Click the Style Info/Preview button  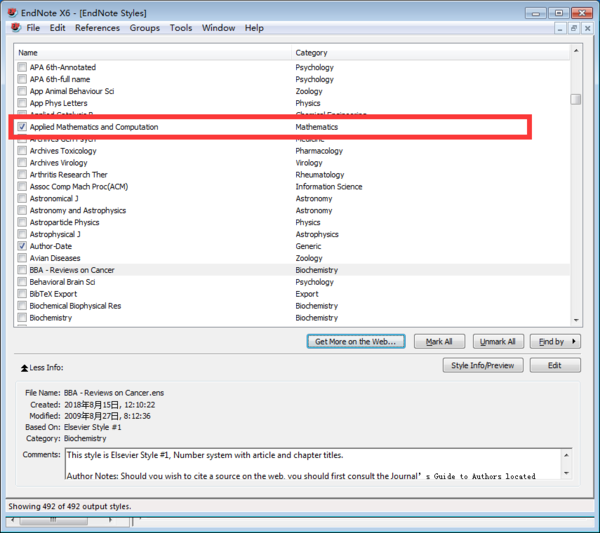[x=483, y=365]
